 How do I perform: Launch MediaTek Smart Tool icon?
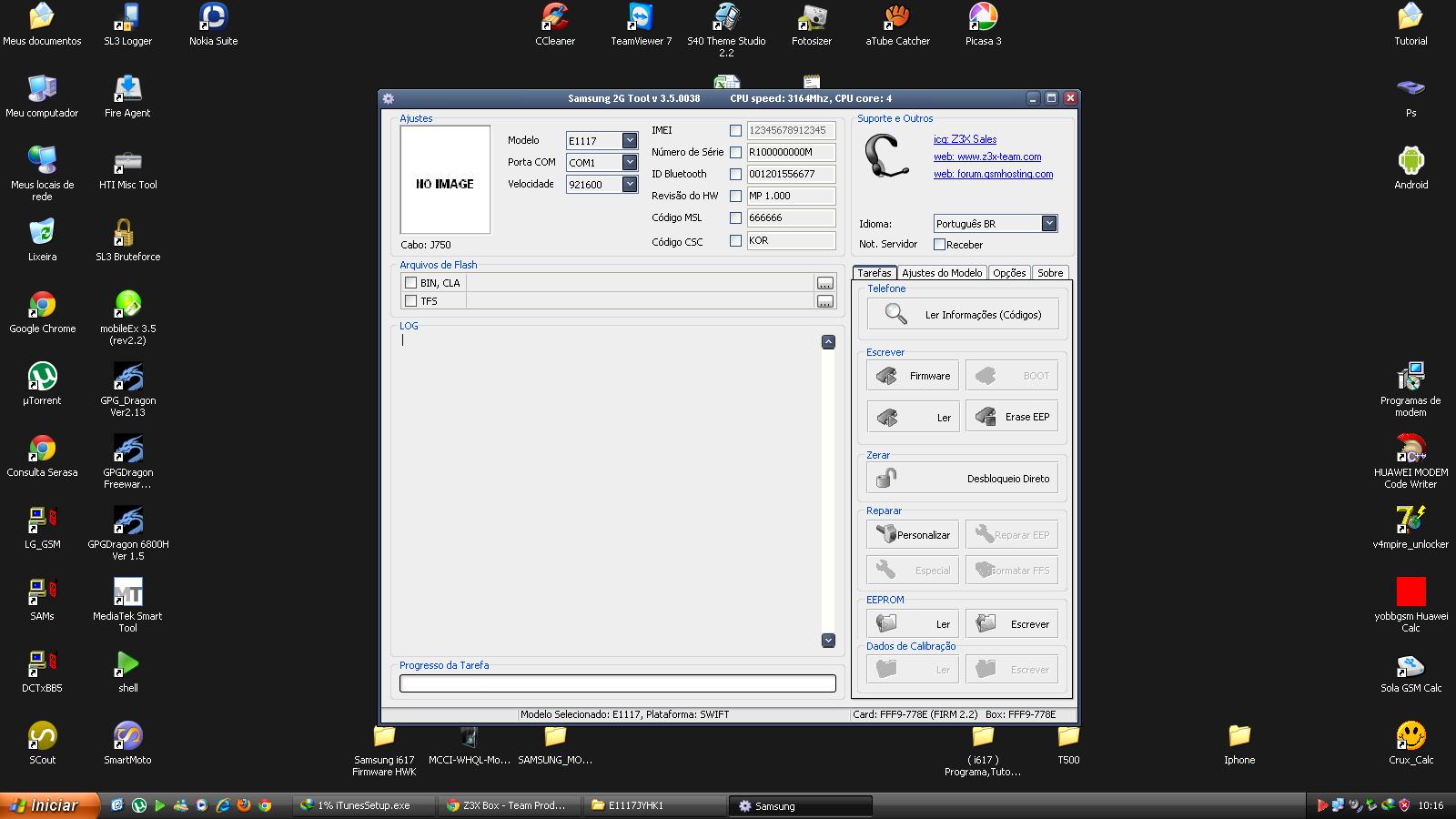[x=127, y=605]
